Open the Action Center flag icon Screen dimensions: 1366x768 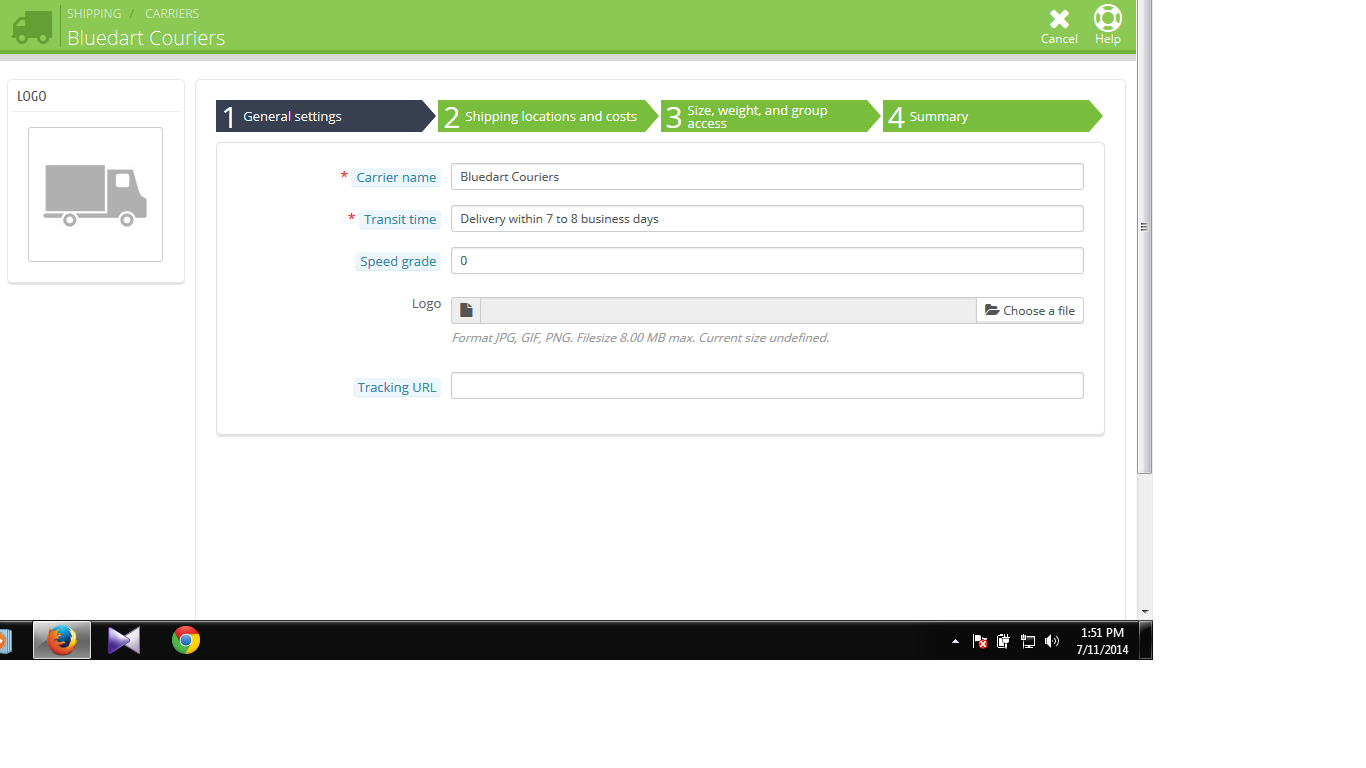tap(980, 641)
